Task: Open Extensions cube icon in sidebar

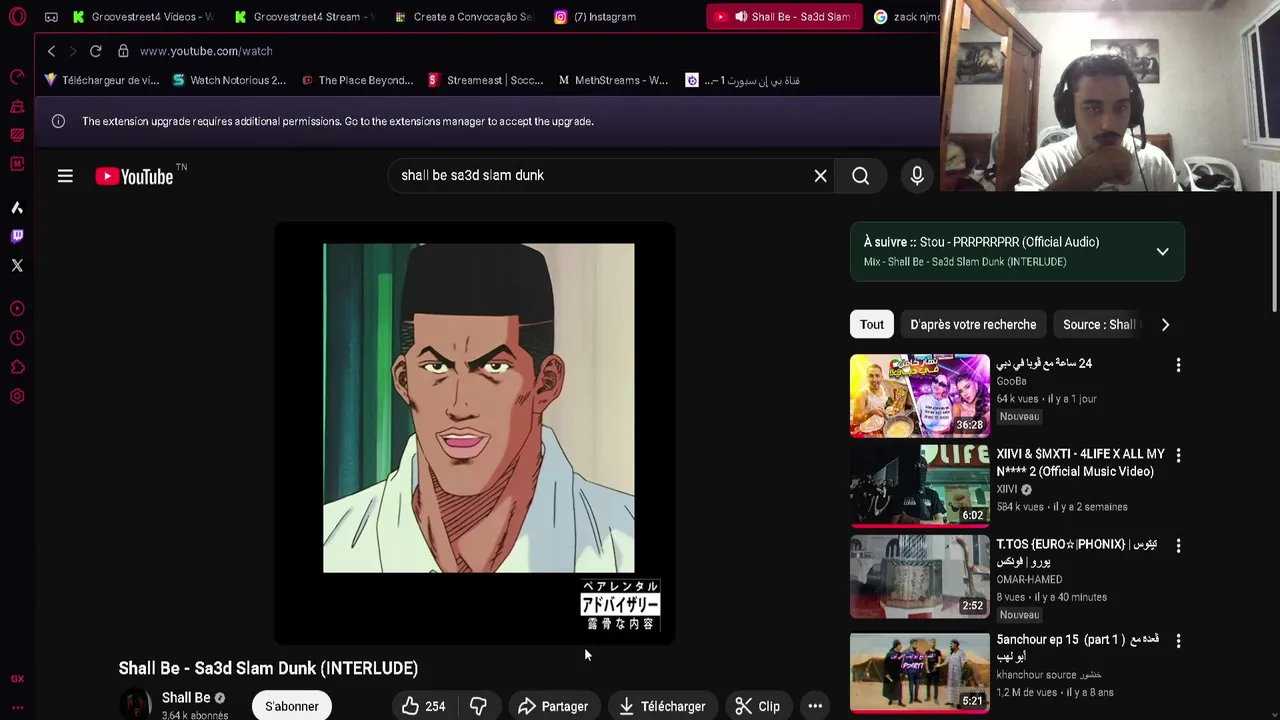Action: click(x=17, y=367)
